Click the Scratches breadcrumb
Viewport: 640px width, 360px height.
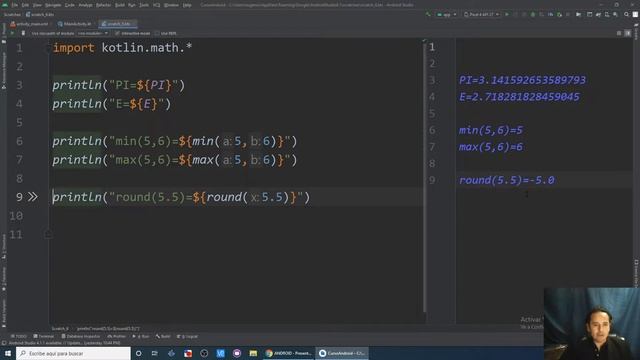click(12, 14)
